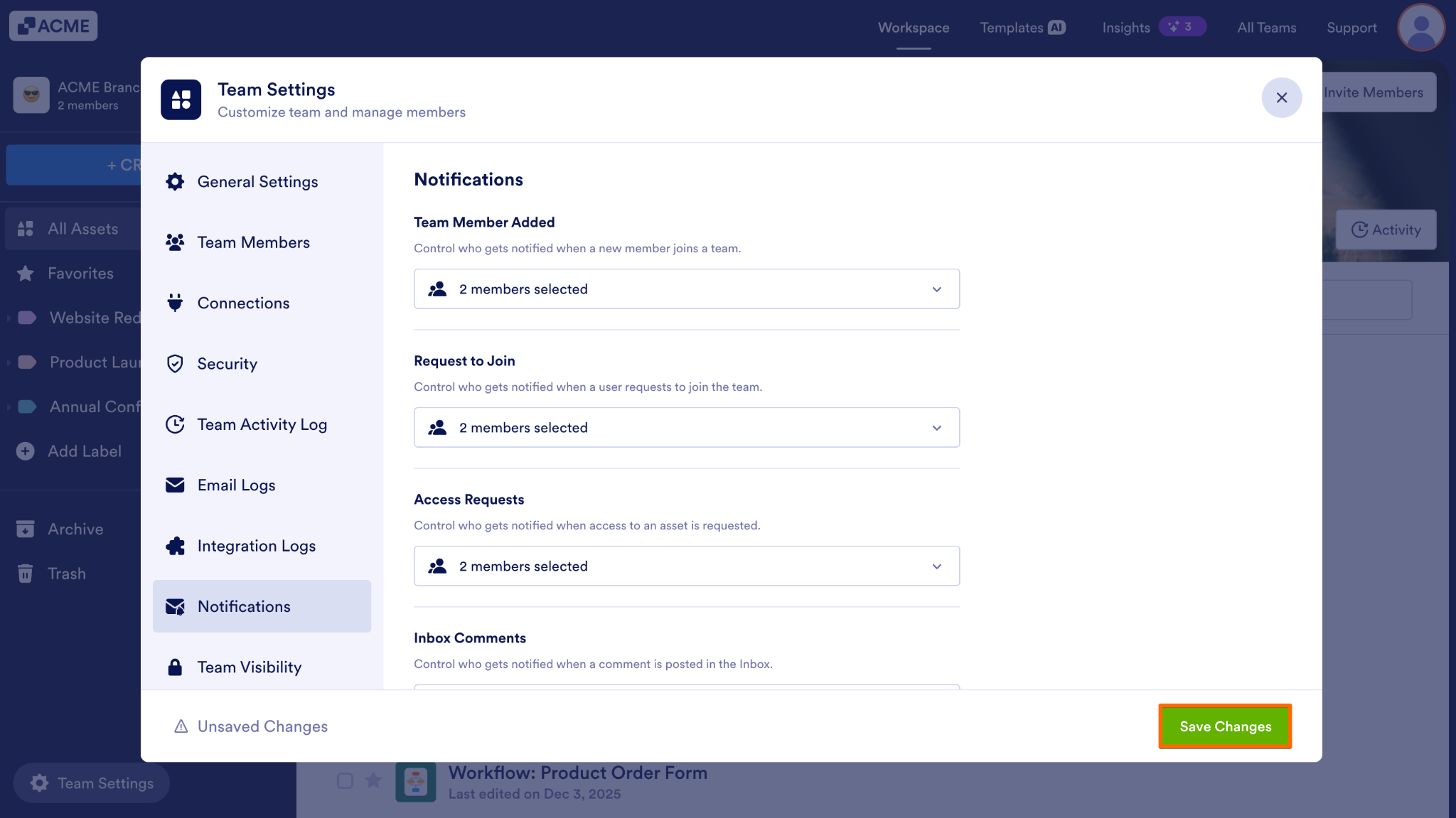Click the Team Members people icon
This screenshot has height=818, width=1456.
point(175,242)
